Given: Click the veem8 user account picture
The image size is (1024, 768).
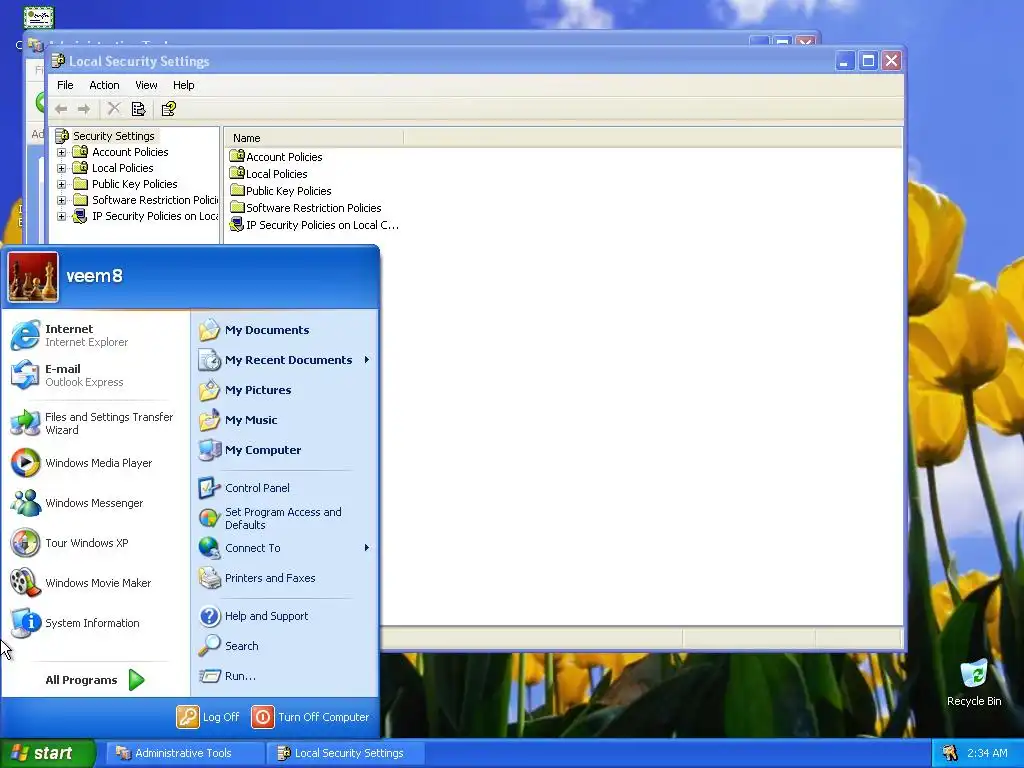Looking at the screenshot, I should click(33, 277).
